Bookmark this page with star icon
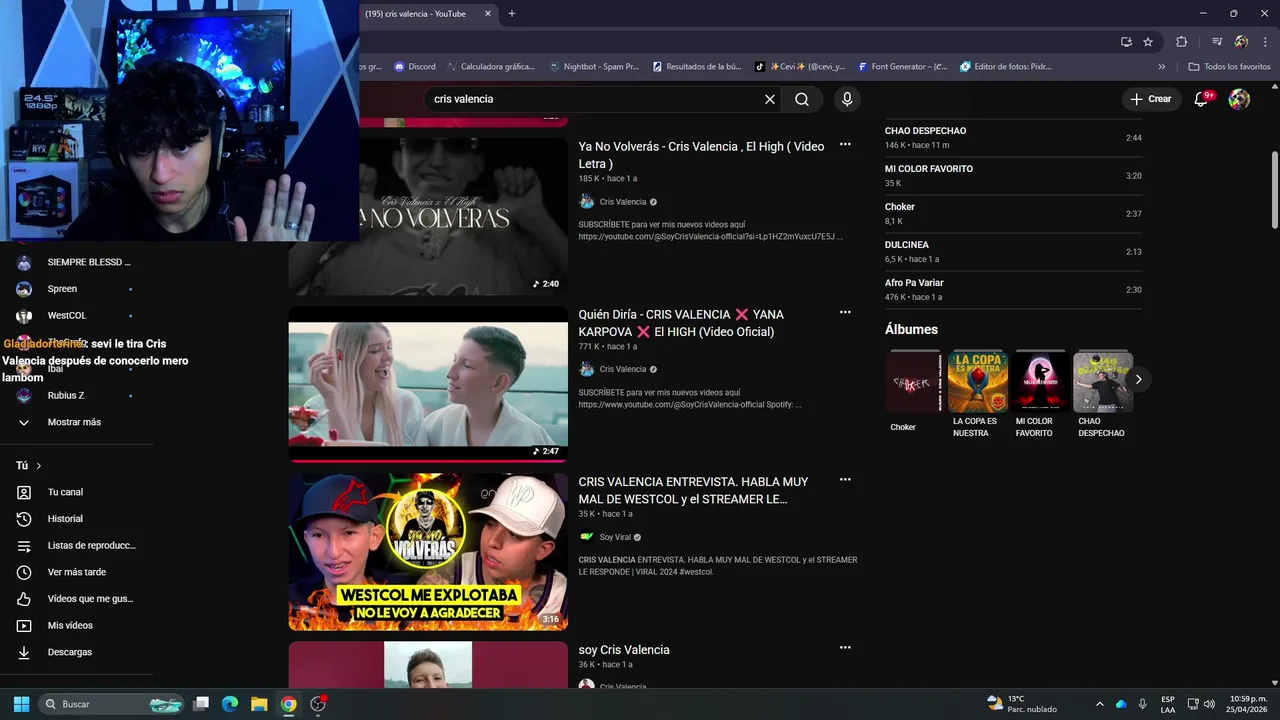This screenshot has width=1280, height=720. [x=1148, y=42]
